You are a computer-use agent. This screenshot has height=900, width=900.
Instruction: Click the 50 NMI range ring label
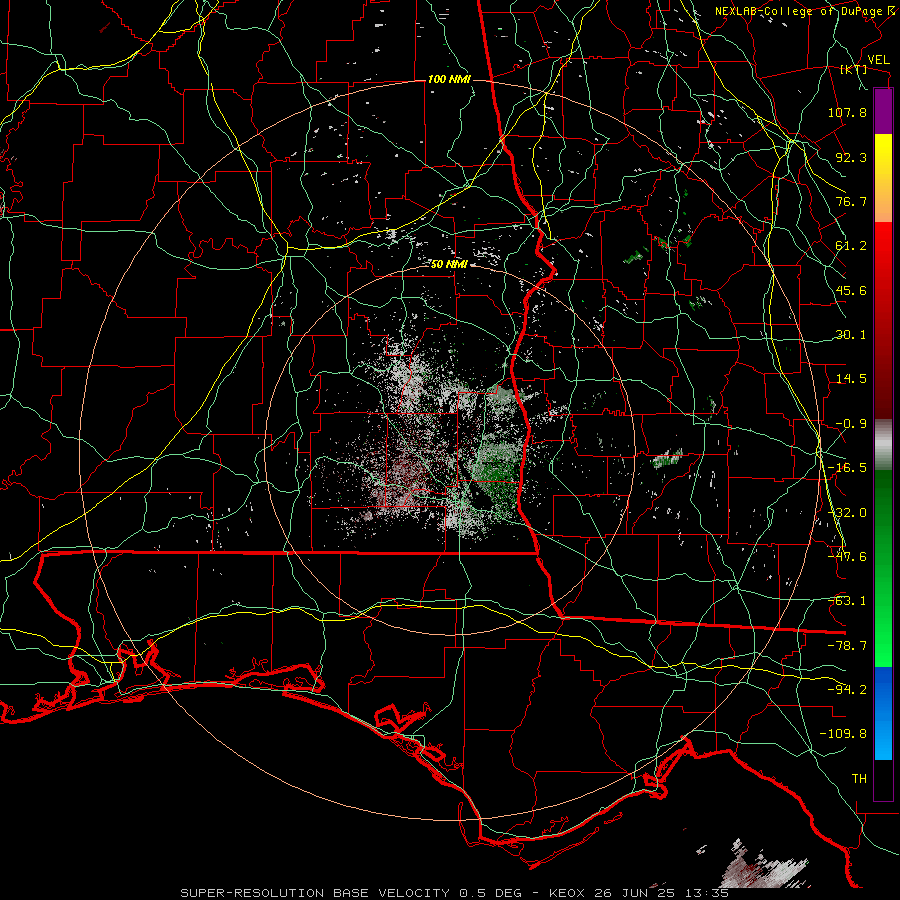point(449,265)
